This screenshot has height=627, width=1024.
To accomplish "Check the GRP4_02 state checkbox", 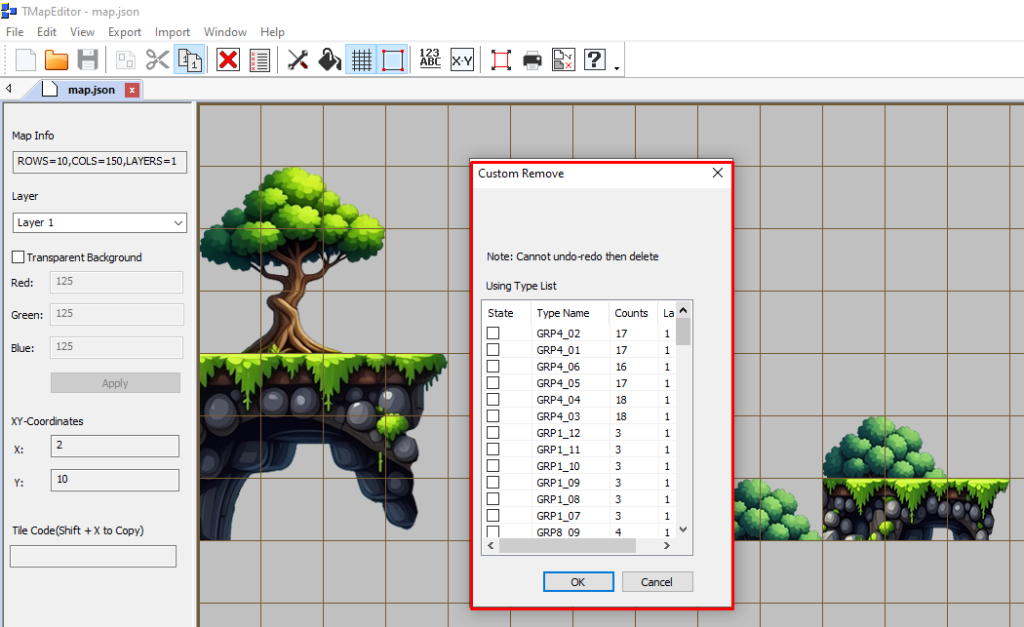I will [493, 333].
